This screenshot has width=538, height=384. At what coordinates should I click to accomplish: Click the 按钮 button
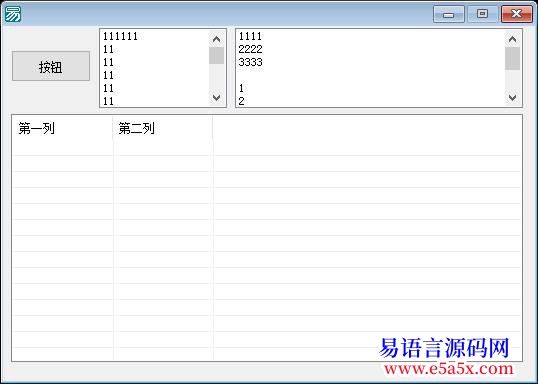51,66
